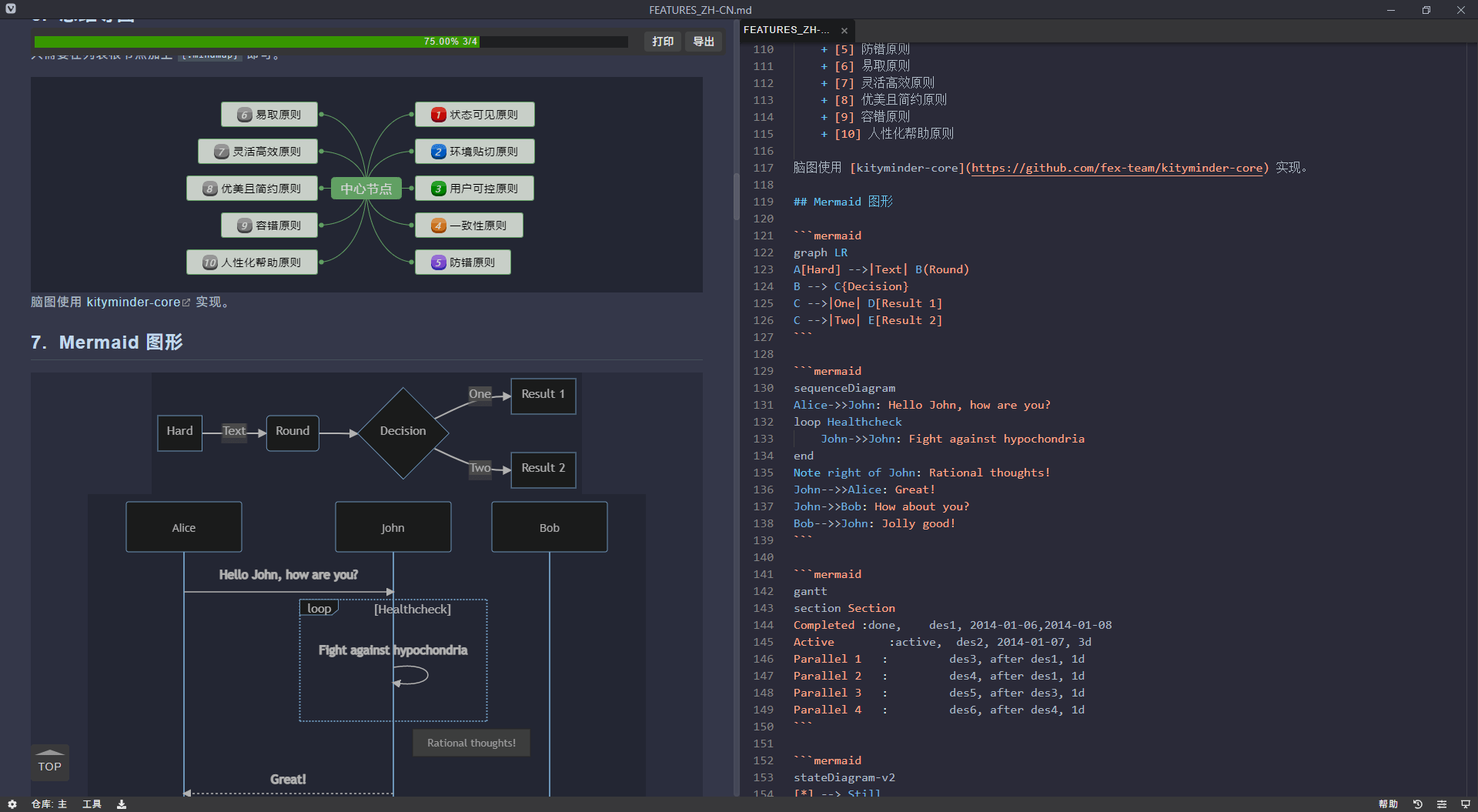The width and height of the screenshot is (1478, 812).
Task: Click the red priority 1 icon in mind map
Action: [438, 115]
